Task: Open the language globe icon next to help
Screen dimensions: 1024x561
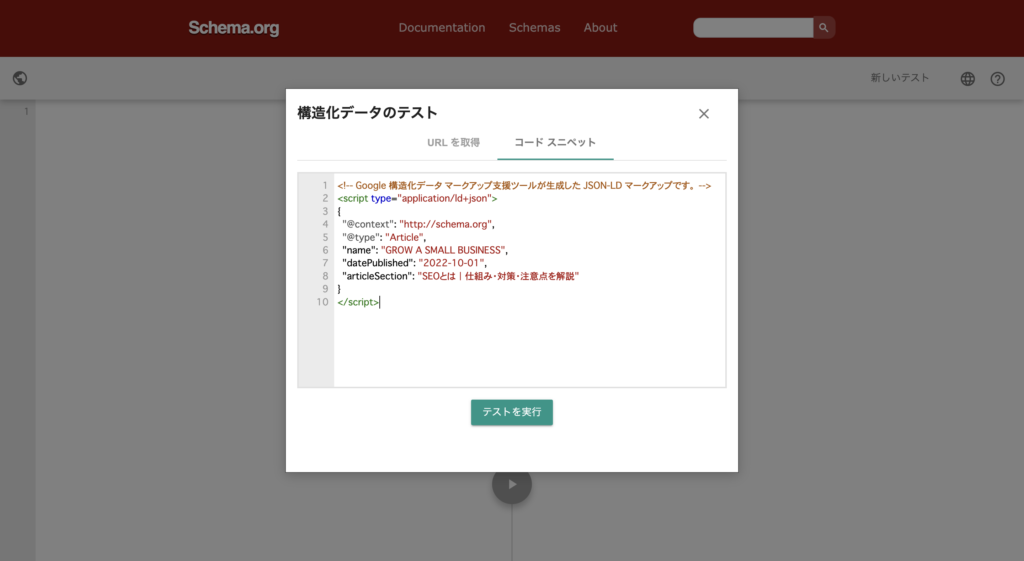Action: pyautogui.click(x=967, y=79)
